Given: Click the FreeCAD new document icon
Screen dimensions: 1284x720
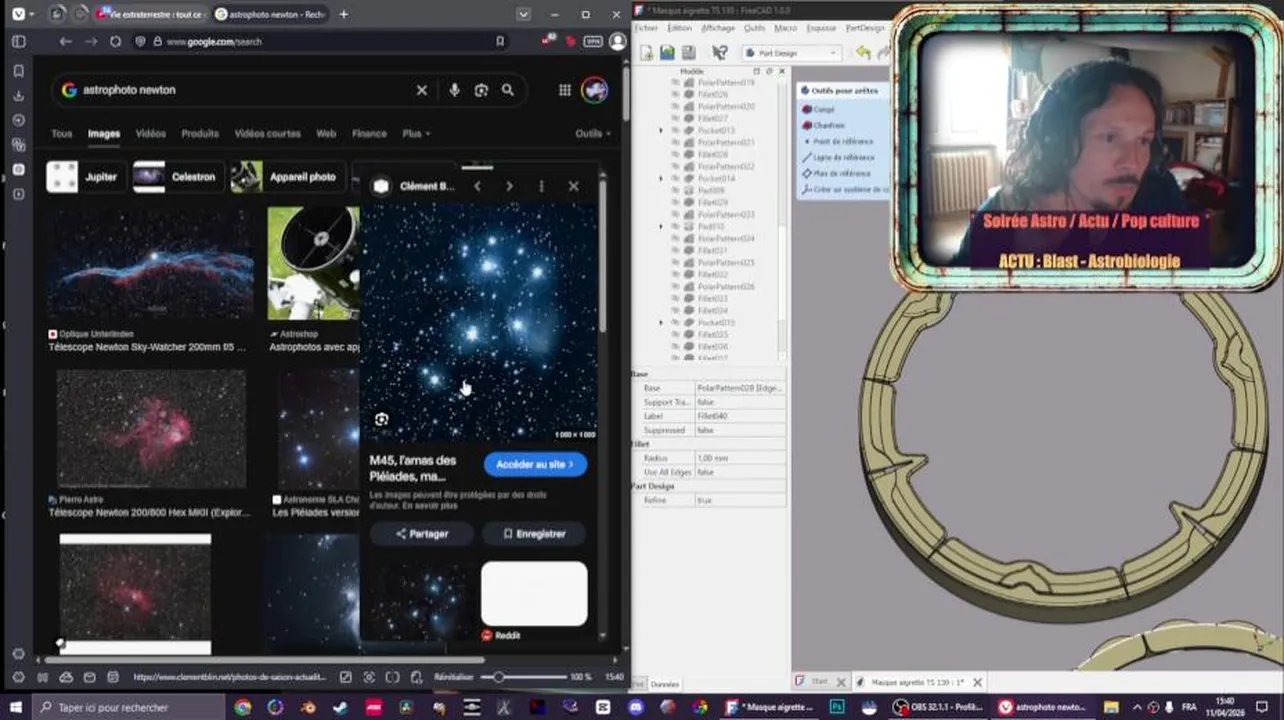Looking at the screenshot, I should tap(647, 53).
